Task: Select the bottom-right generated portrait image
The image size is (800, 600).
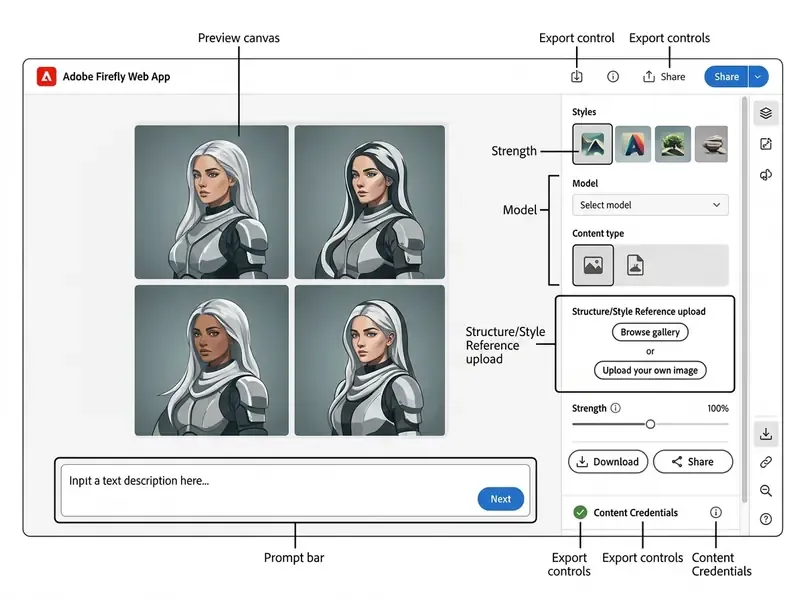Action: point(370,360)
